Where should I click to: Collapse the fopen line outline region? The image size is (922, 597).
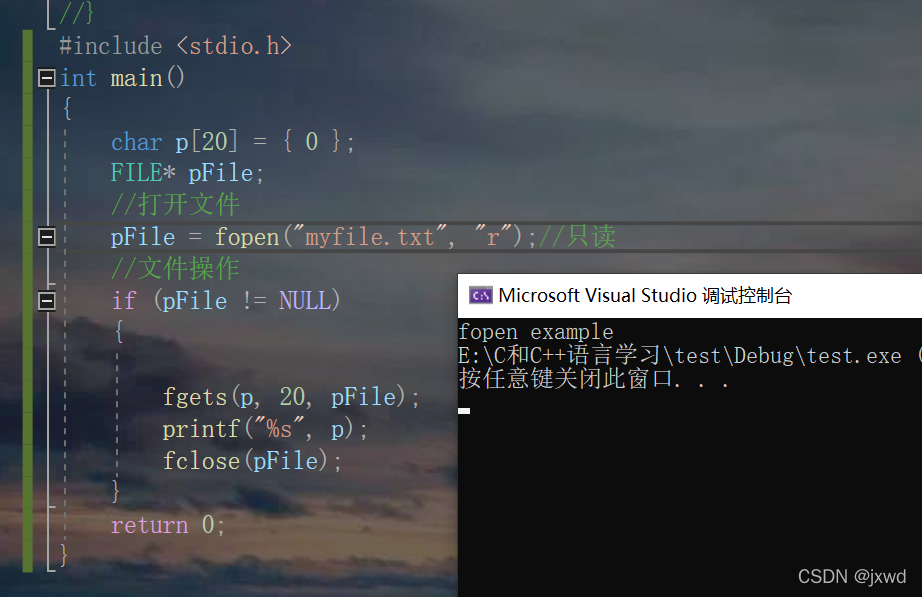[x=46, y=237]
